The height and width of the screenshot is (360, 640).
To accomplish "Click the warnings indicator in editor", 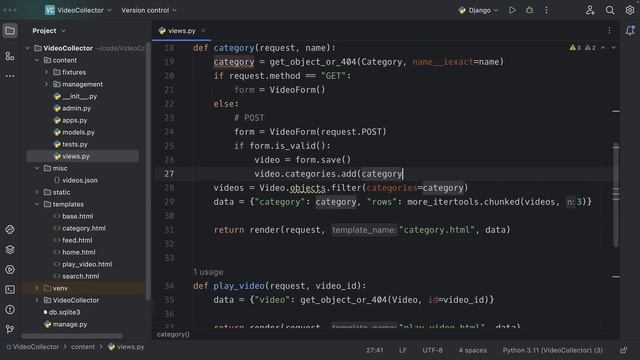I will coord(582,48).
